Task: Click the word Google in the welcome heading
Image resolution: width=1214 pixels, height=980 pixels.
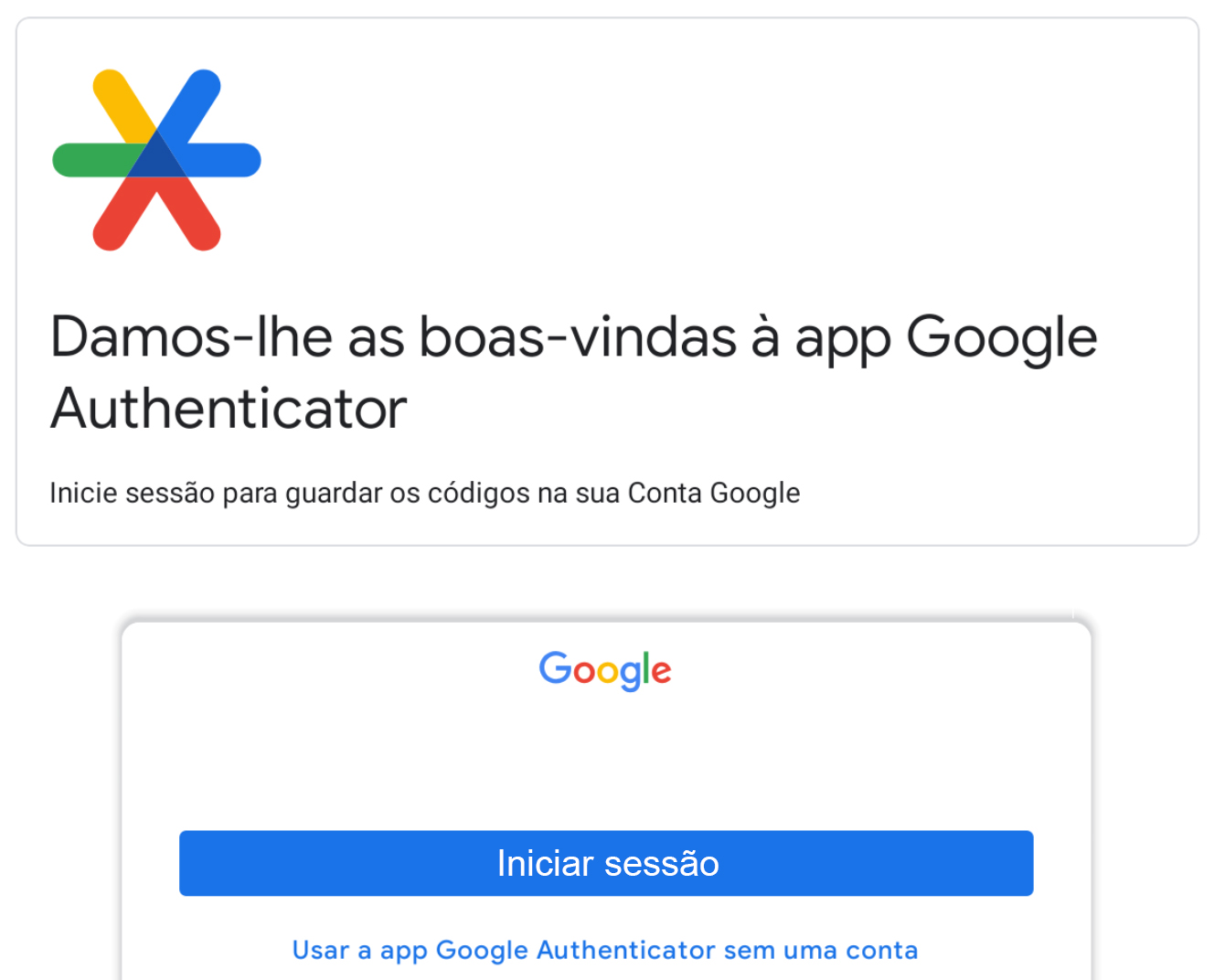Action: point(1001,338)
